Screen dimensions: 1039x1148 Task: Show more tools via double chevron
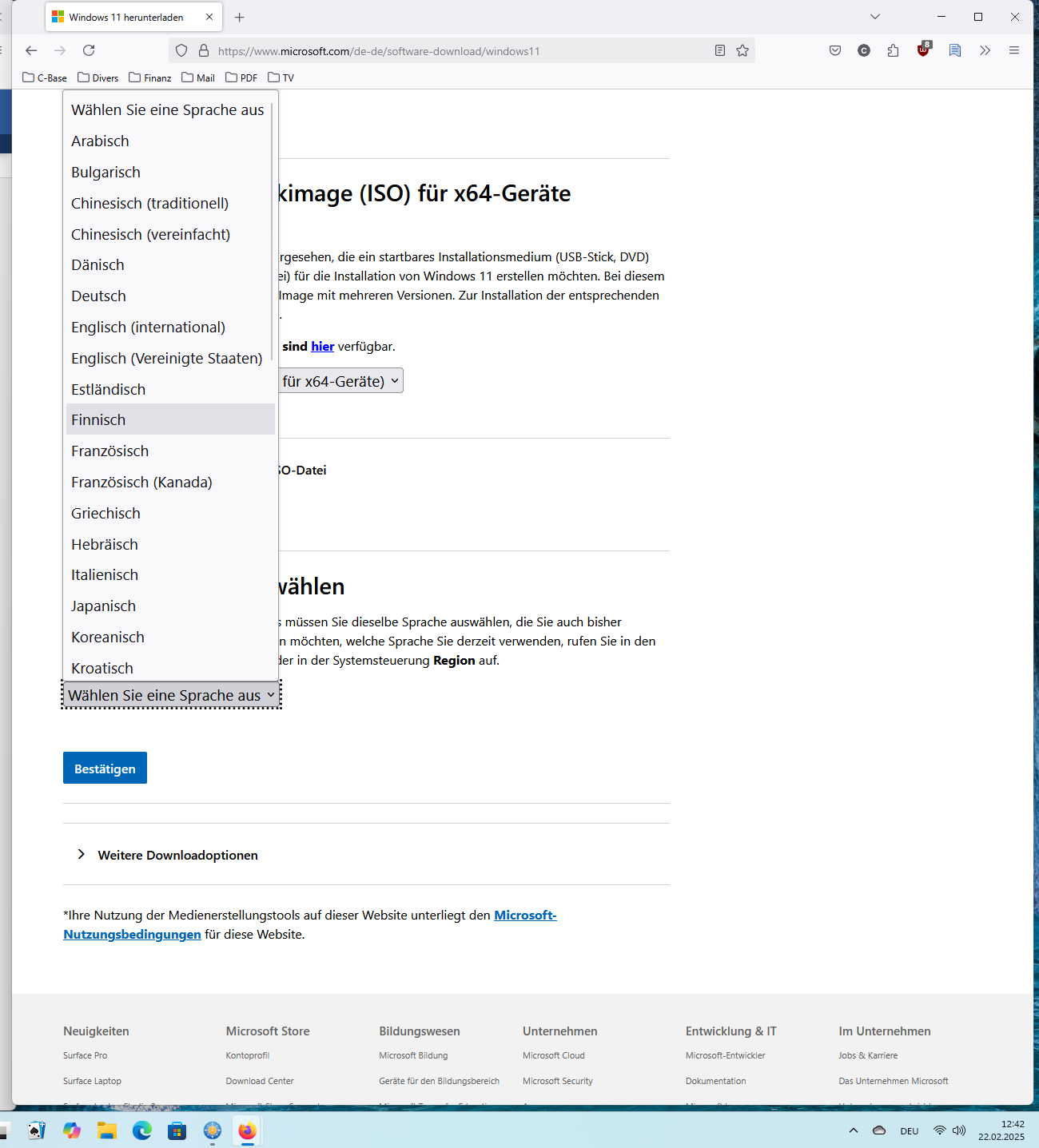[x=985, y=50]
